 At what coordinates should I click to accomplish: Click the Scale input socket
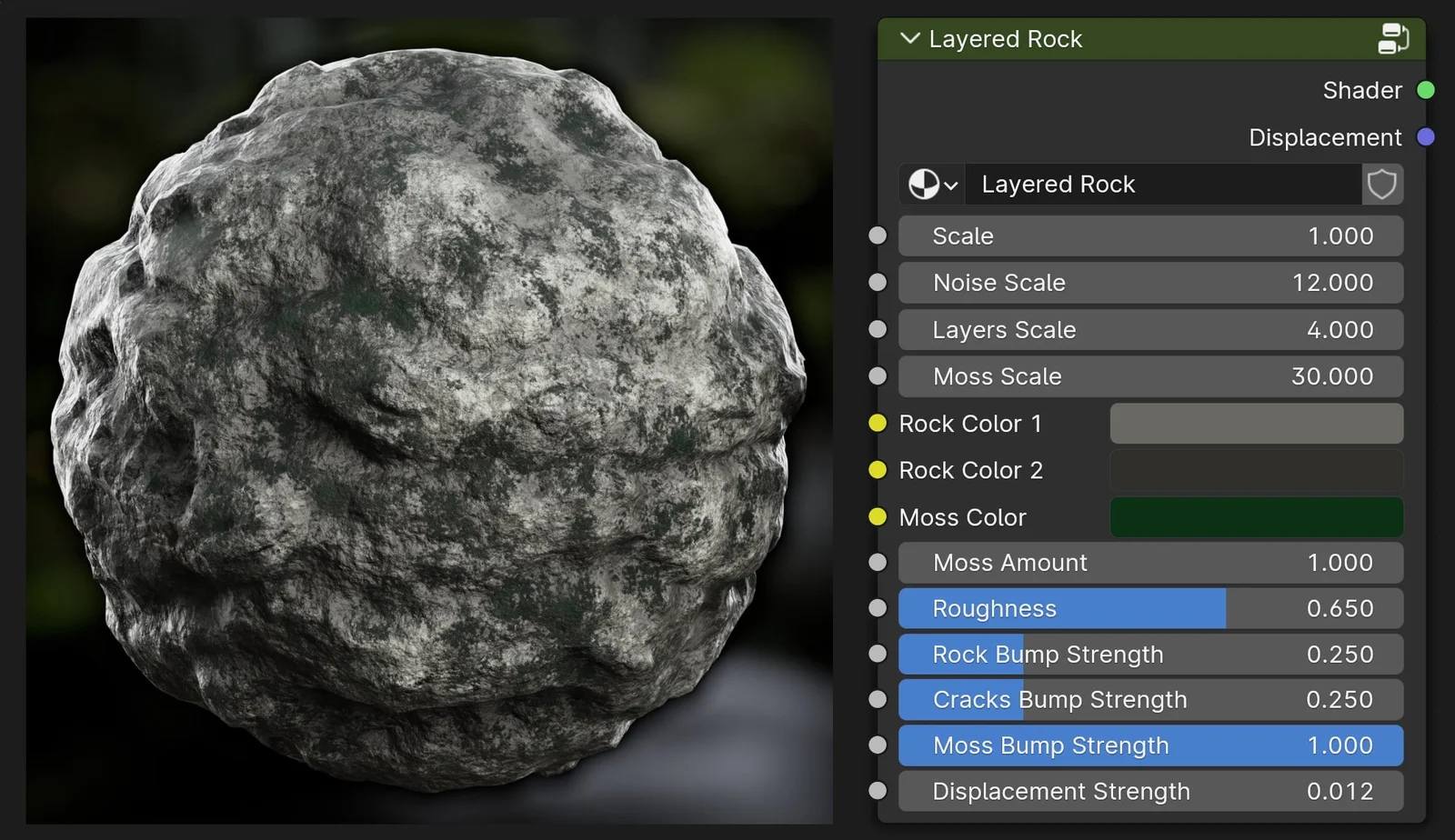click(878, 235)
